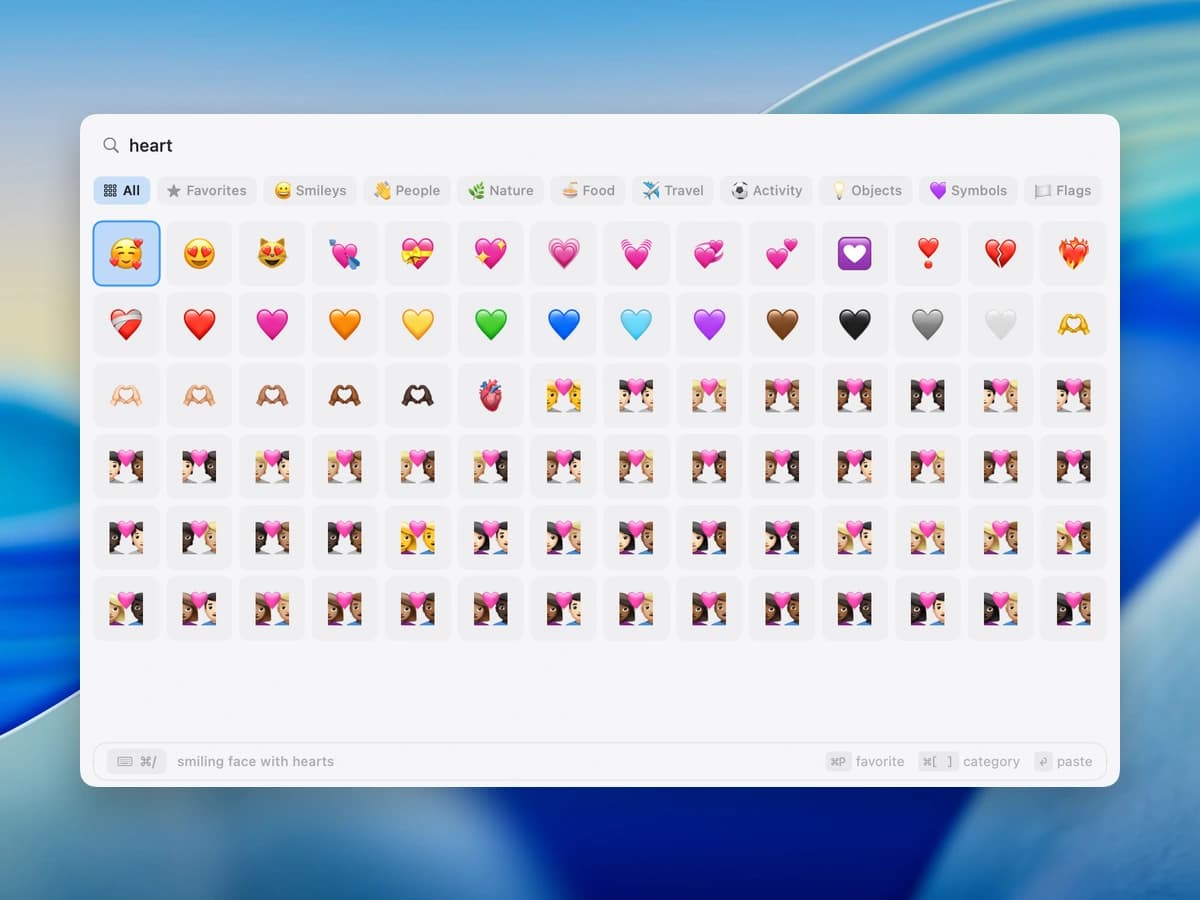The width and height of the screenshot is (1200, 900).
Task: Choose the revolving hearts emoji
Action: click(x=709, y=254)
